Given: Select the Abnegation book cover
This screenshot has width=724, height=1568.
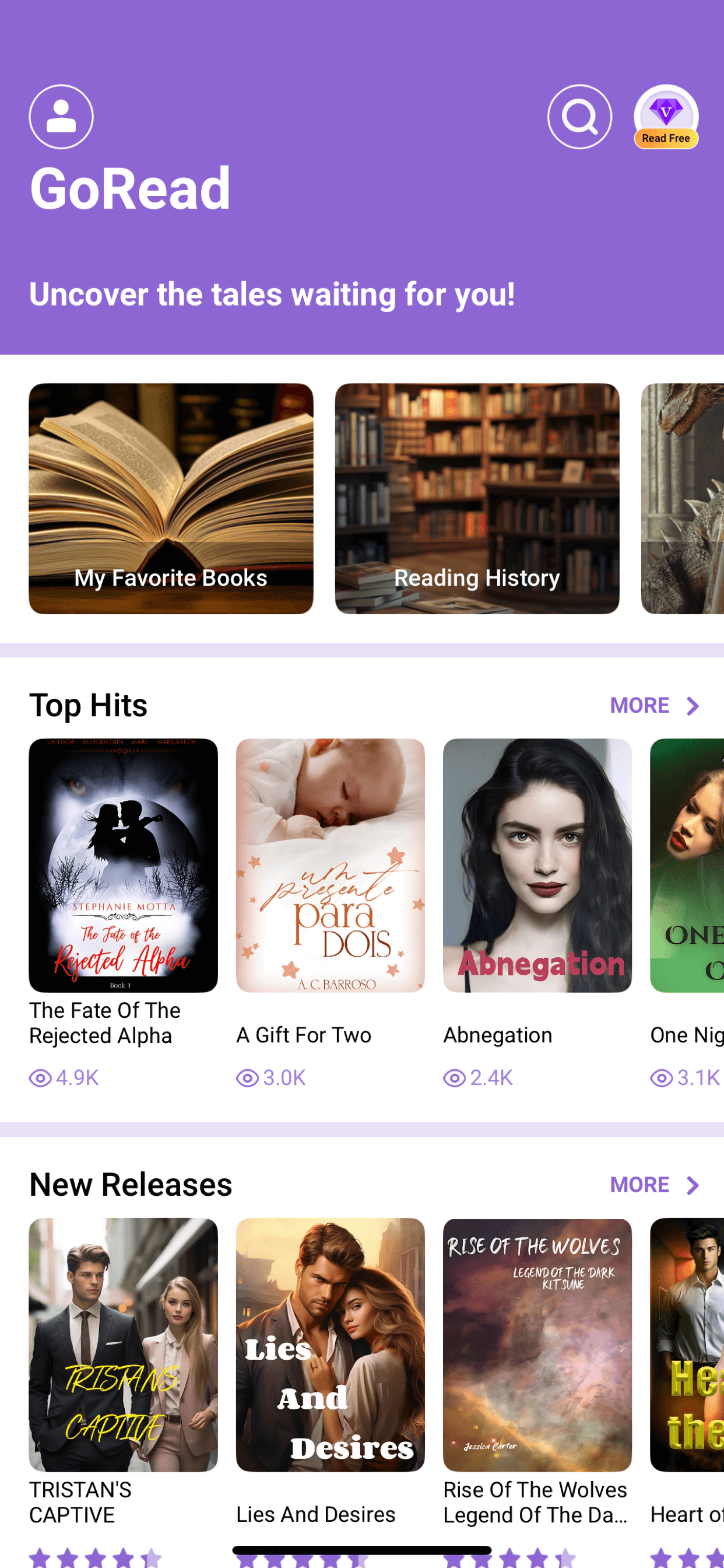Looking at the screenshot, I should tap(537, 865).
